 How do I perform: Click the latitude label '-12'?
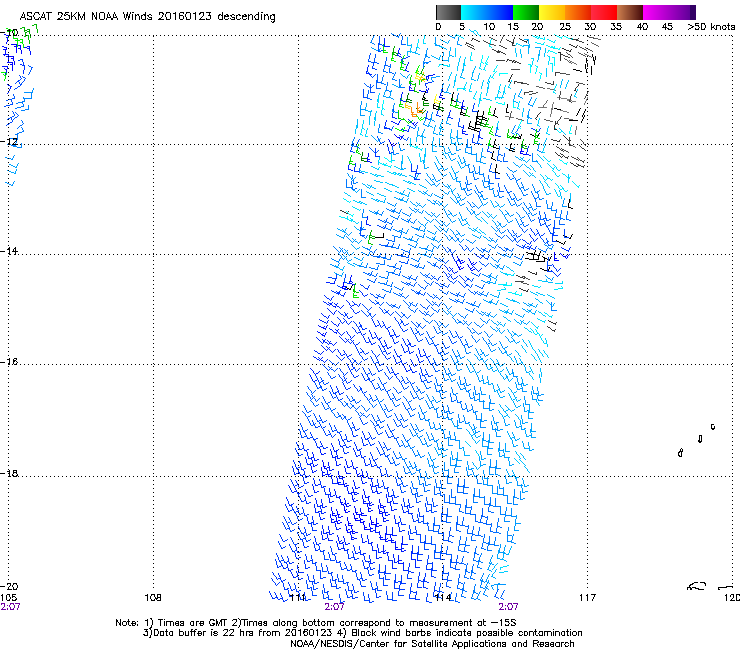pyautogui.click(x=9, y=141)
